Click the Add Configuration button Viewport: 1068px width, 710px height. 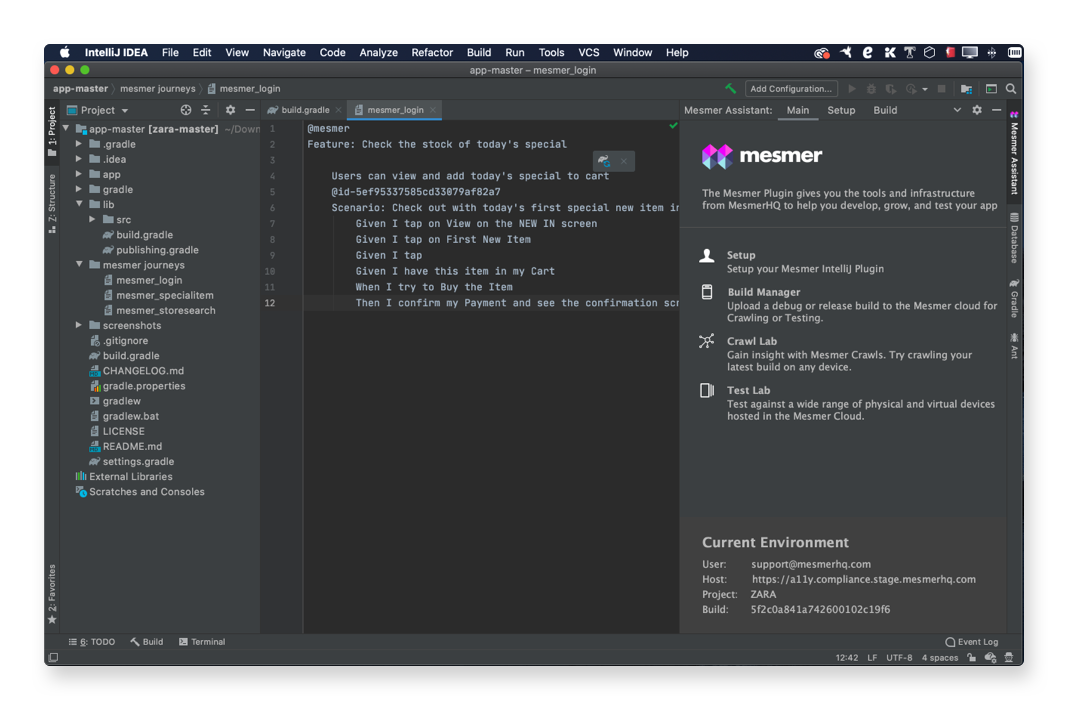tap(791, 89)
